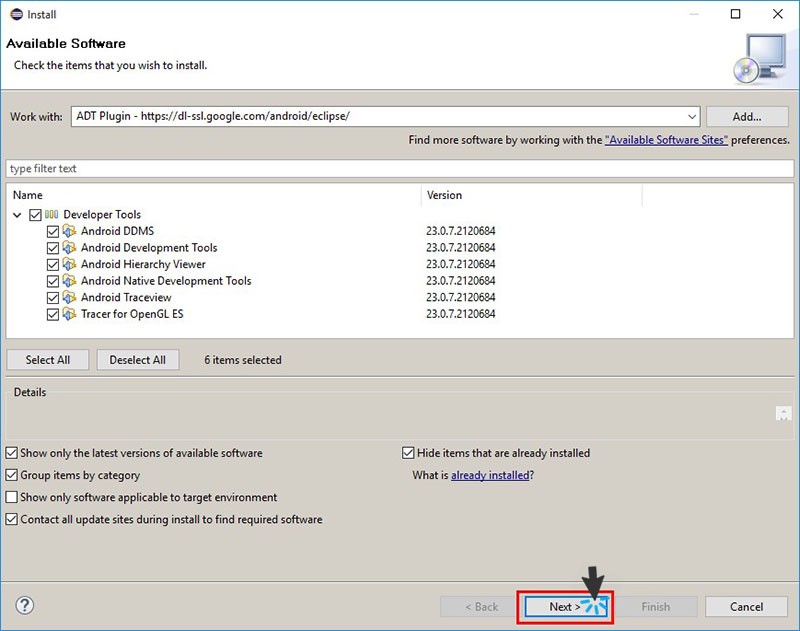Click the Android Traceview plugin icon
800x631 pixels.
click(69, 298)
